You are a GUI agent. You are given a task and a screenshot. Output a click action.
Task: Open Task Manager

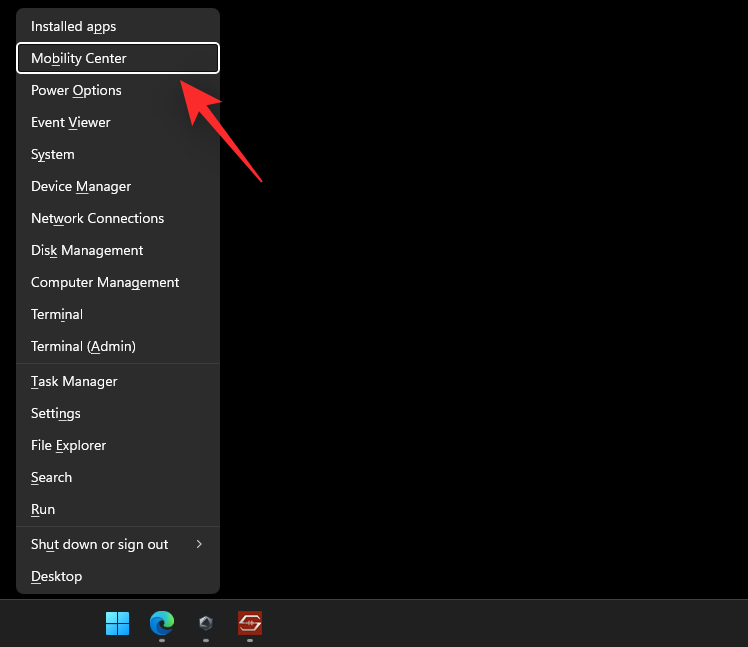[74, 381]
